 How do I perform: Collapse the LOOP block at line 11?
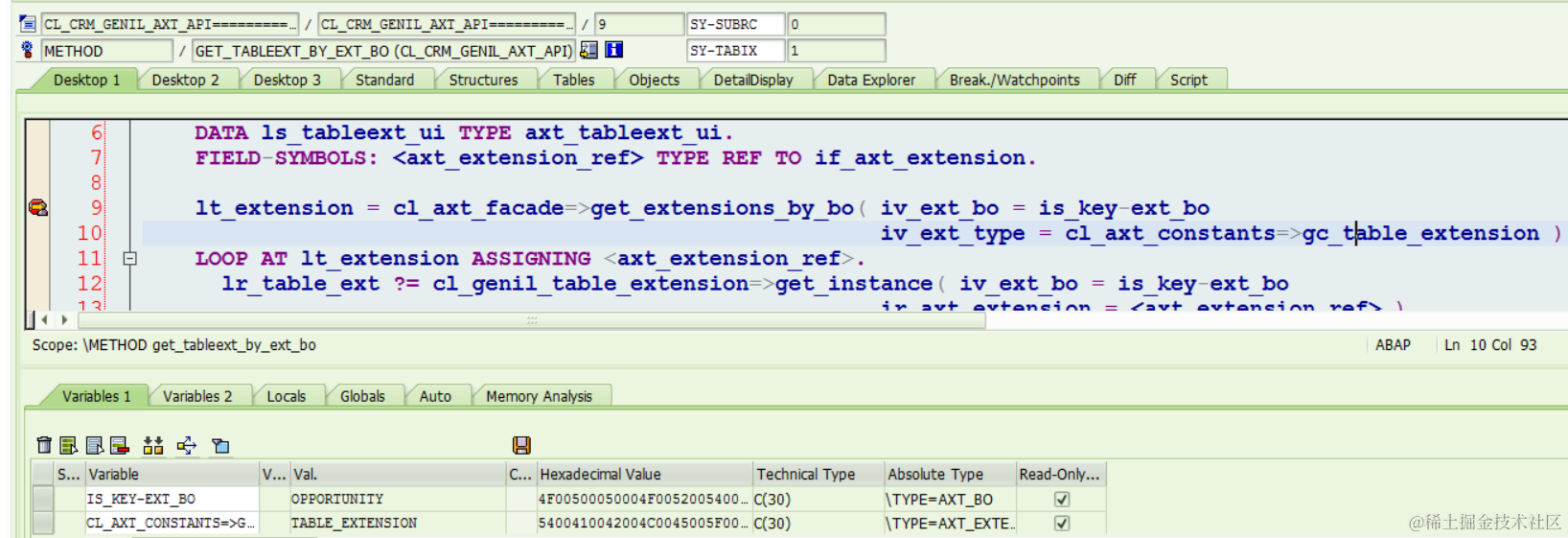coord(130,258)
